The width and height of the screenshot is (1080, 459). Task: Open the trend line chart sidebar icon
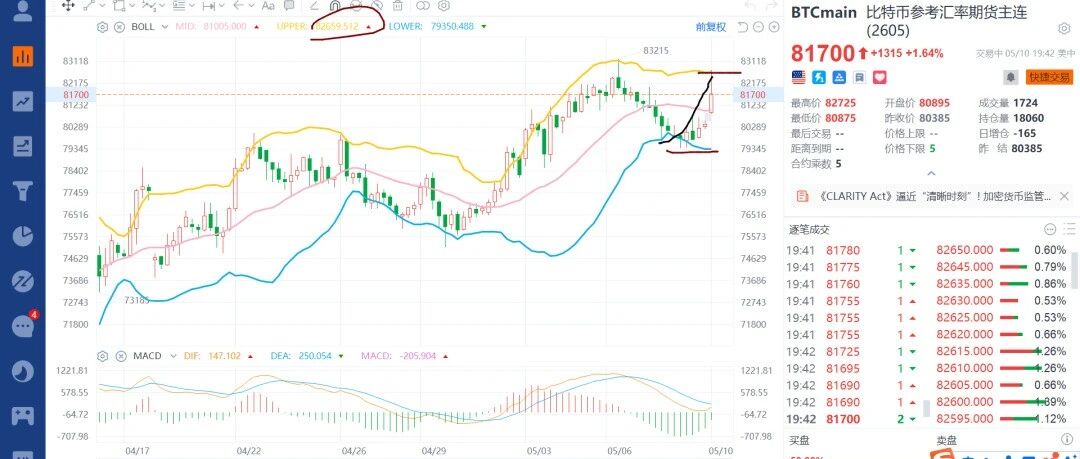click(x=23, y=101)
